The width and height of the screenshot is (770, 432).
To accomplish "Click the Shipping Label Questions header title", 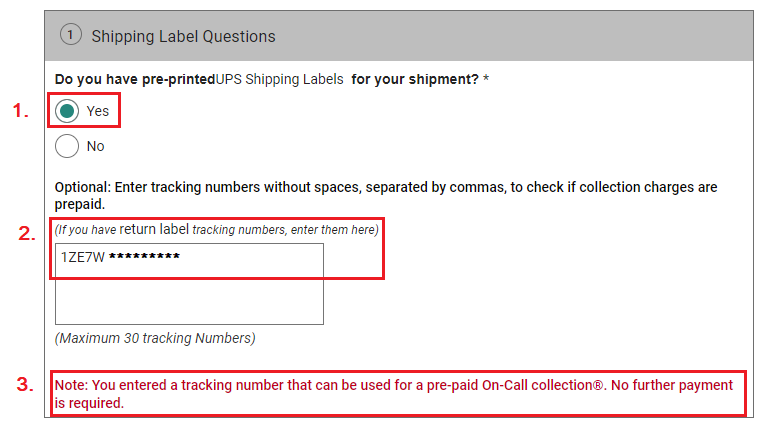I will (183, 36).
